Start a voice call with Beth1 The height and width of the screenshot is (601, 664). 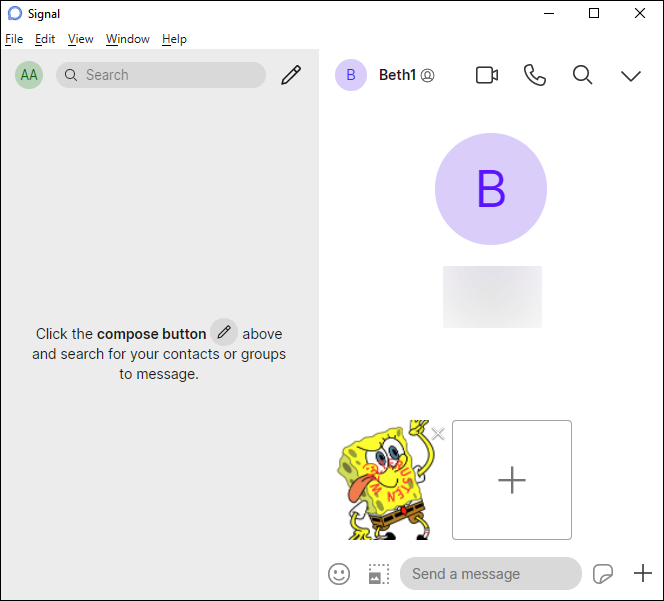[534, 75]
